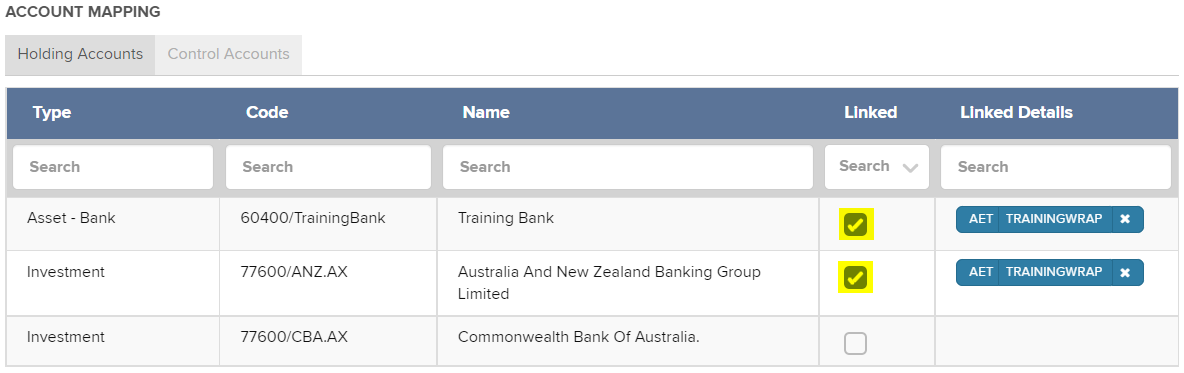Screen dimensions: 1184x373
Task: Uncheck Linked box for Training Bank
Action: [855, 224]
